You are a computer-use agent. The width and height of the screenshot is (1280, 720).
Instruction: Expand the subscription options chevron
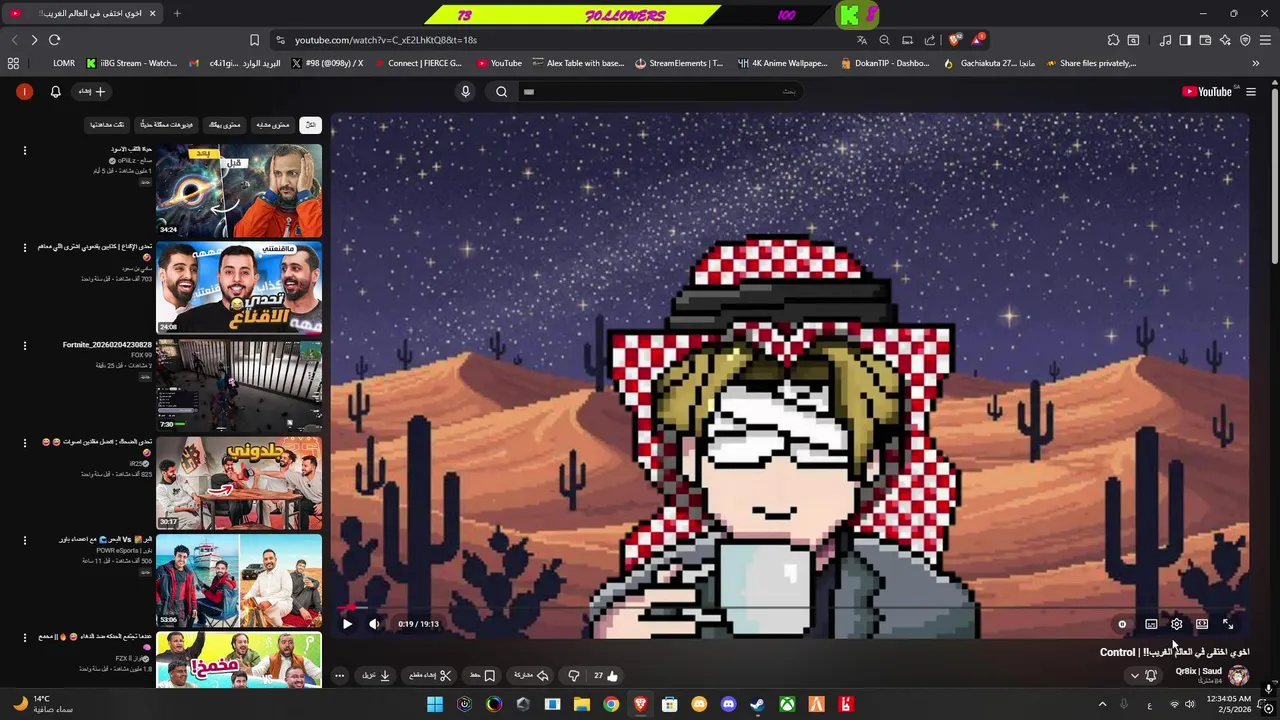(1135, 675)
